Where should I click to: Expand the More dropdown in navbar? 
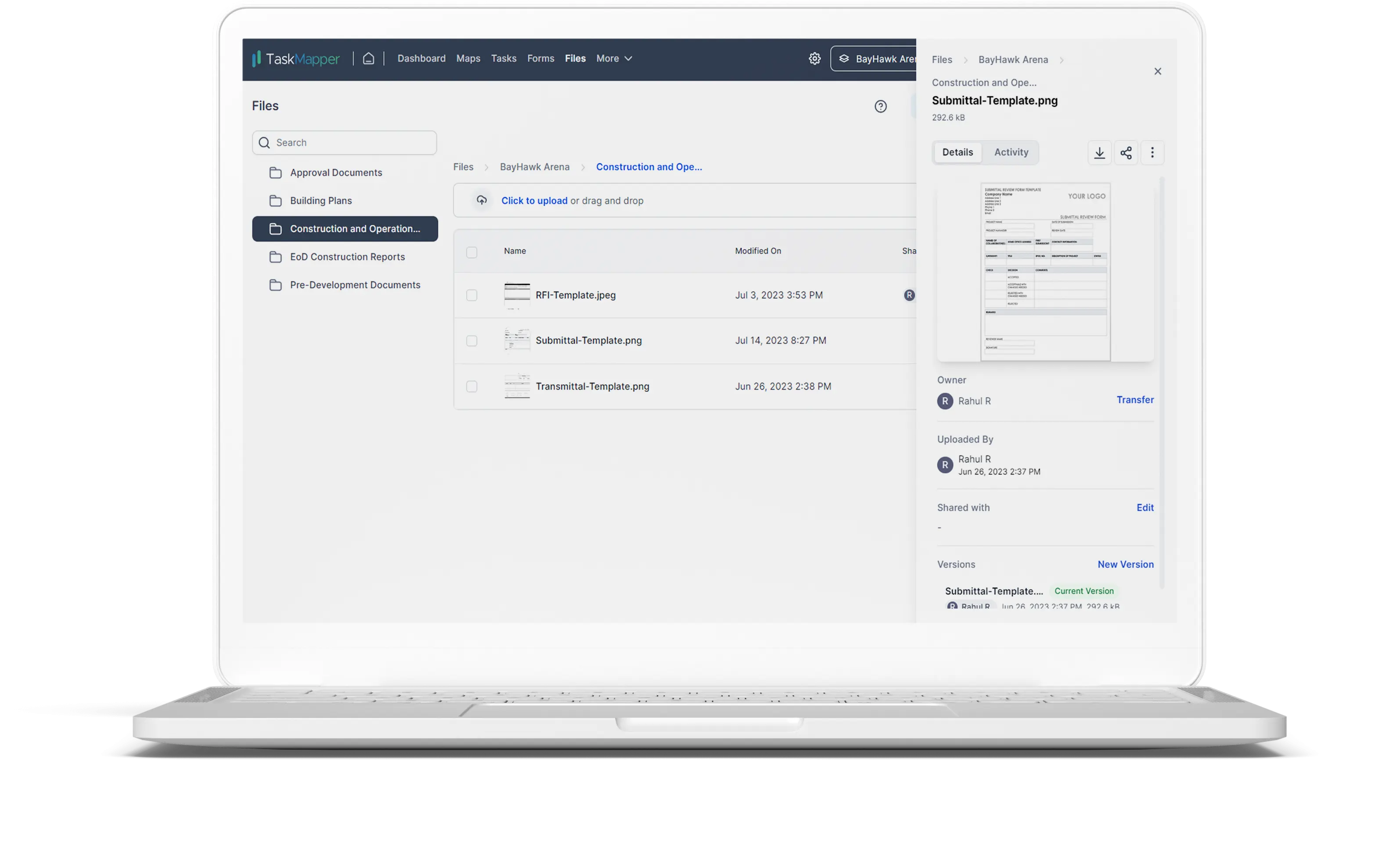(x=614, y=58)
